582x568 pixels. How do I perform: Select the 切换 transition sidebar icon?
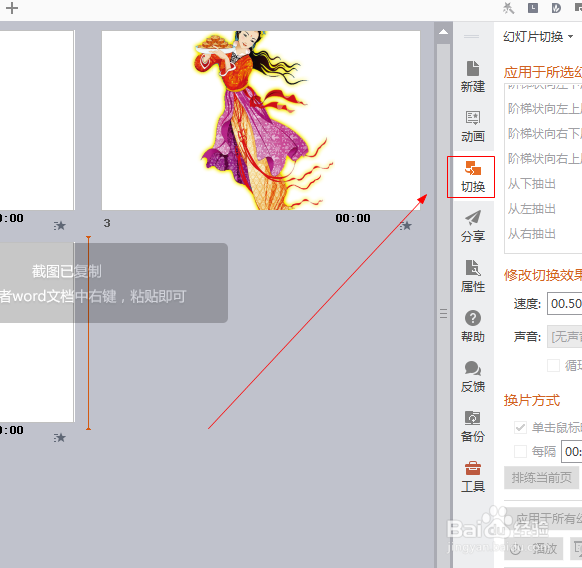[x=473, y=177]
